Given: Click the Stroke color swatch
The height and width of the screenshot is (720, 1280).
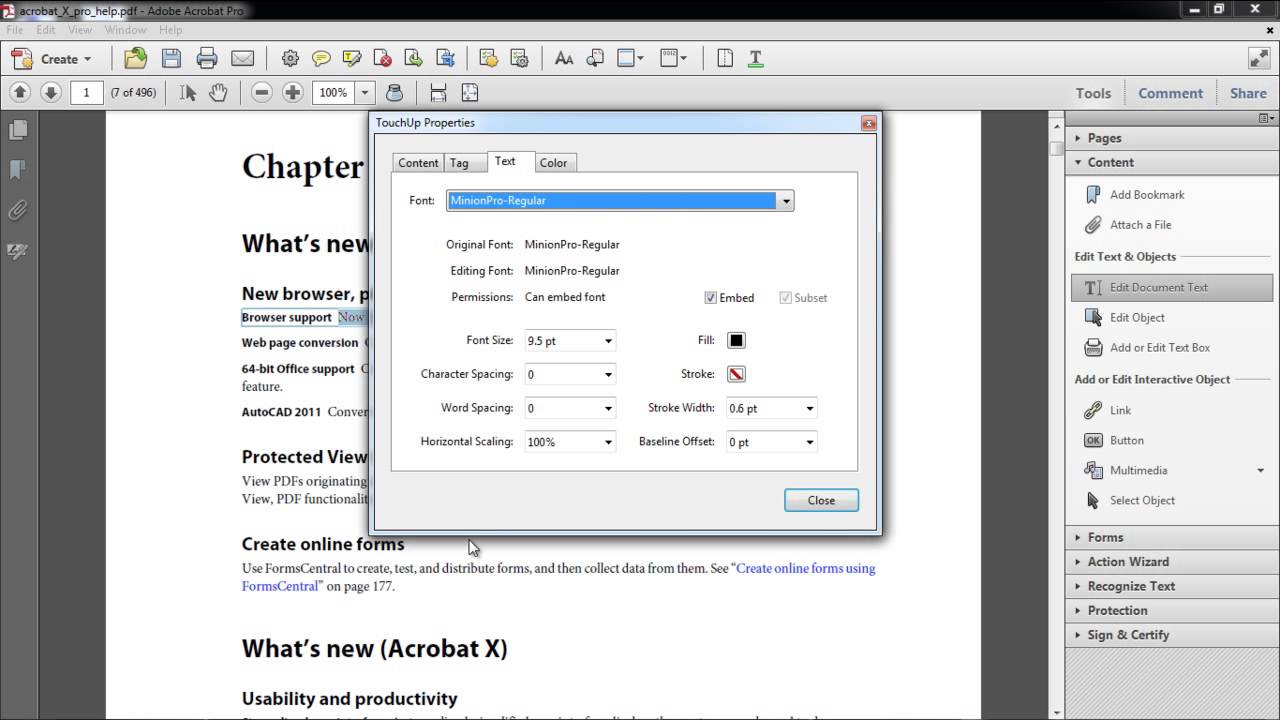Looking at the screenshot, I should click(736, 374).
